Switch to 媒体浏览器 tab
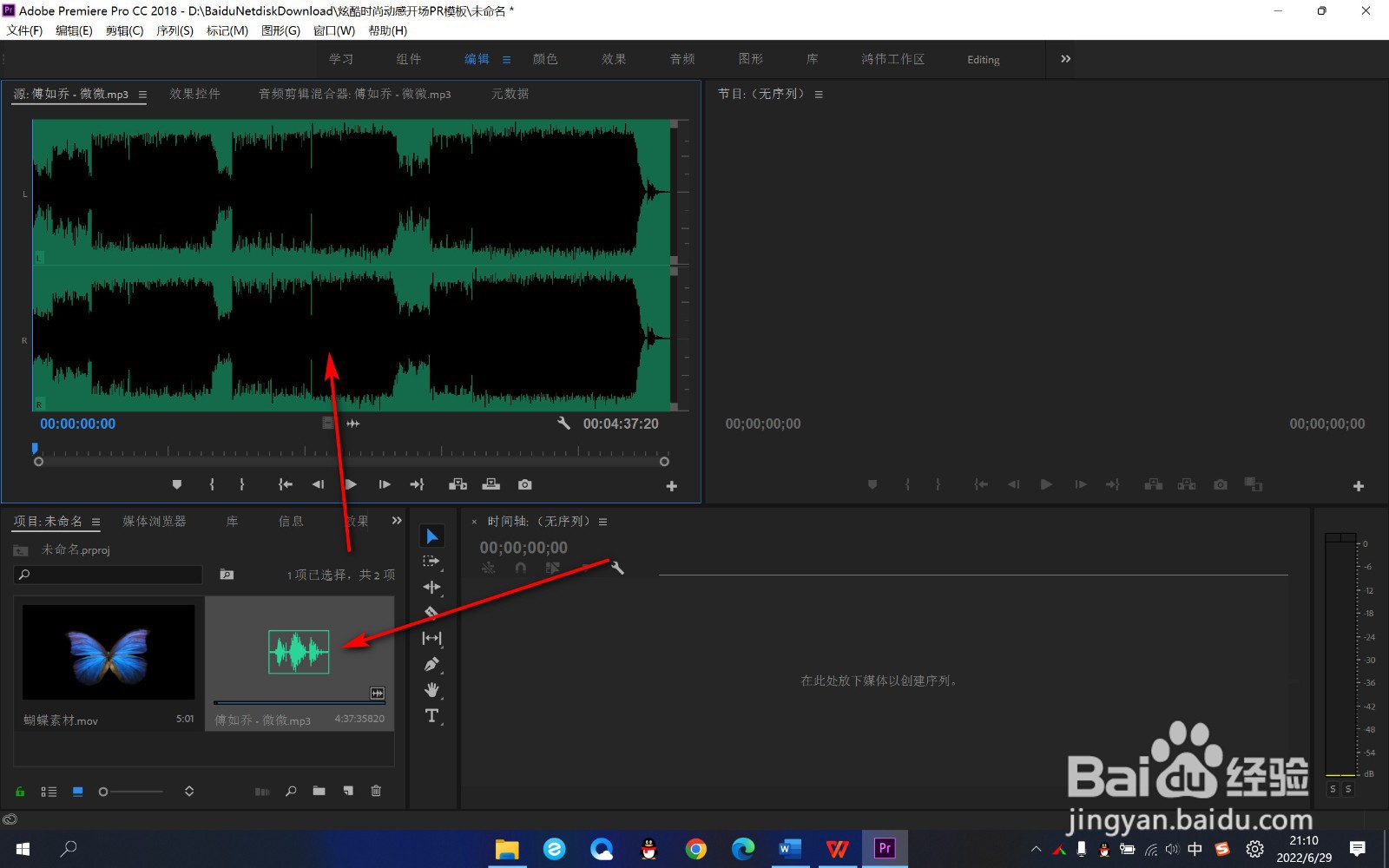1389x868 pixels. [x=155, y=521]
